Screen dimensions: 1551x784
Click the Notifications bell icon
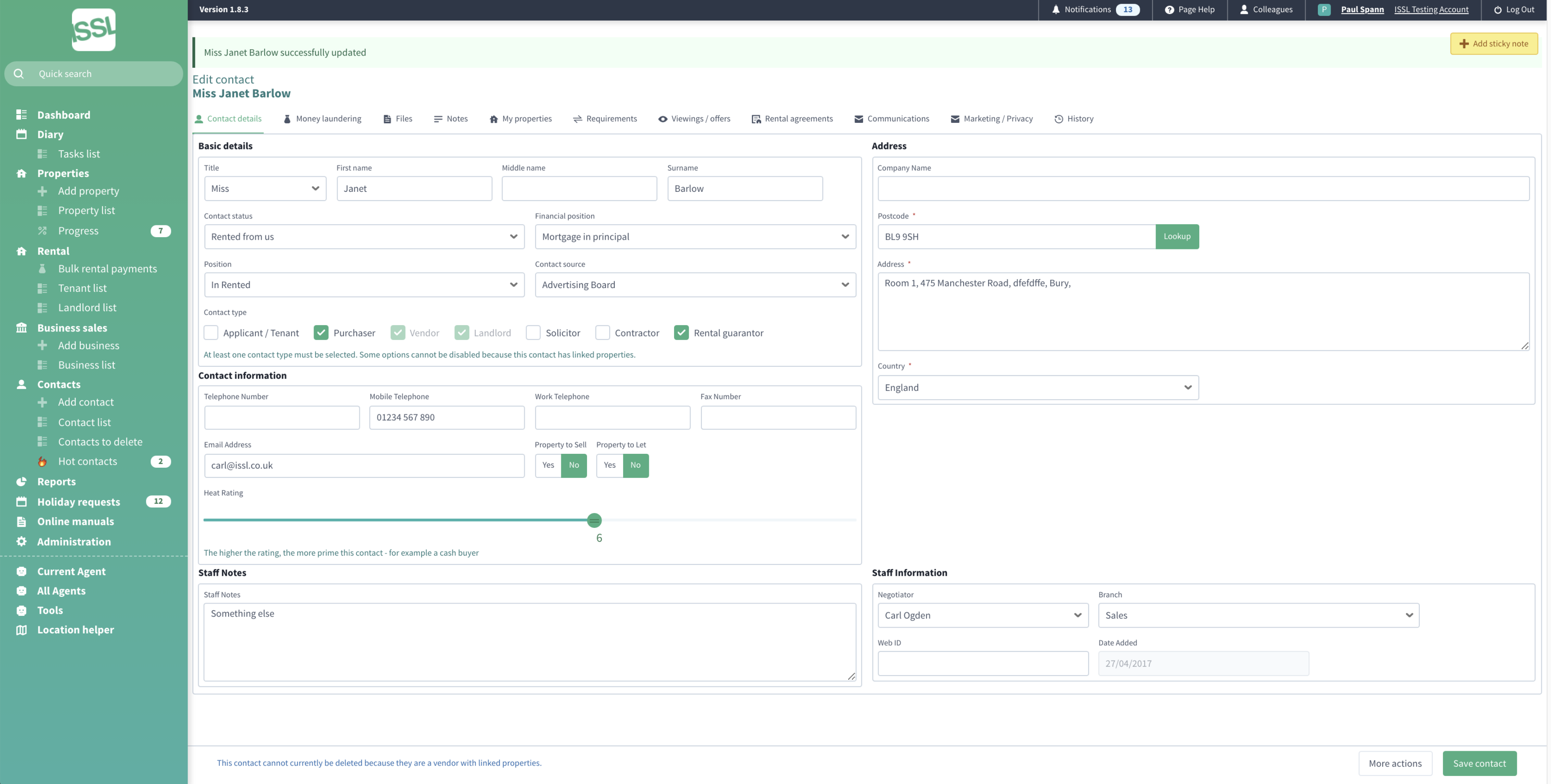tap(1055, 10)
